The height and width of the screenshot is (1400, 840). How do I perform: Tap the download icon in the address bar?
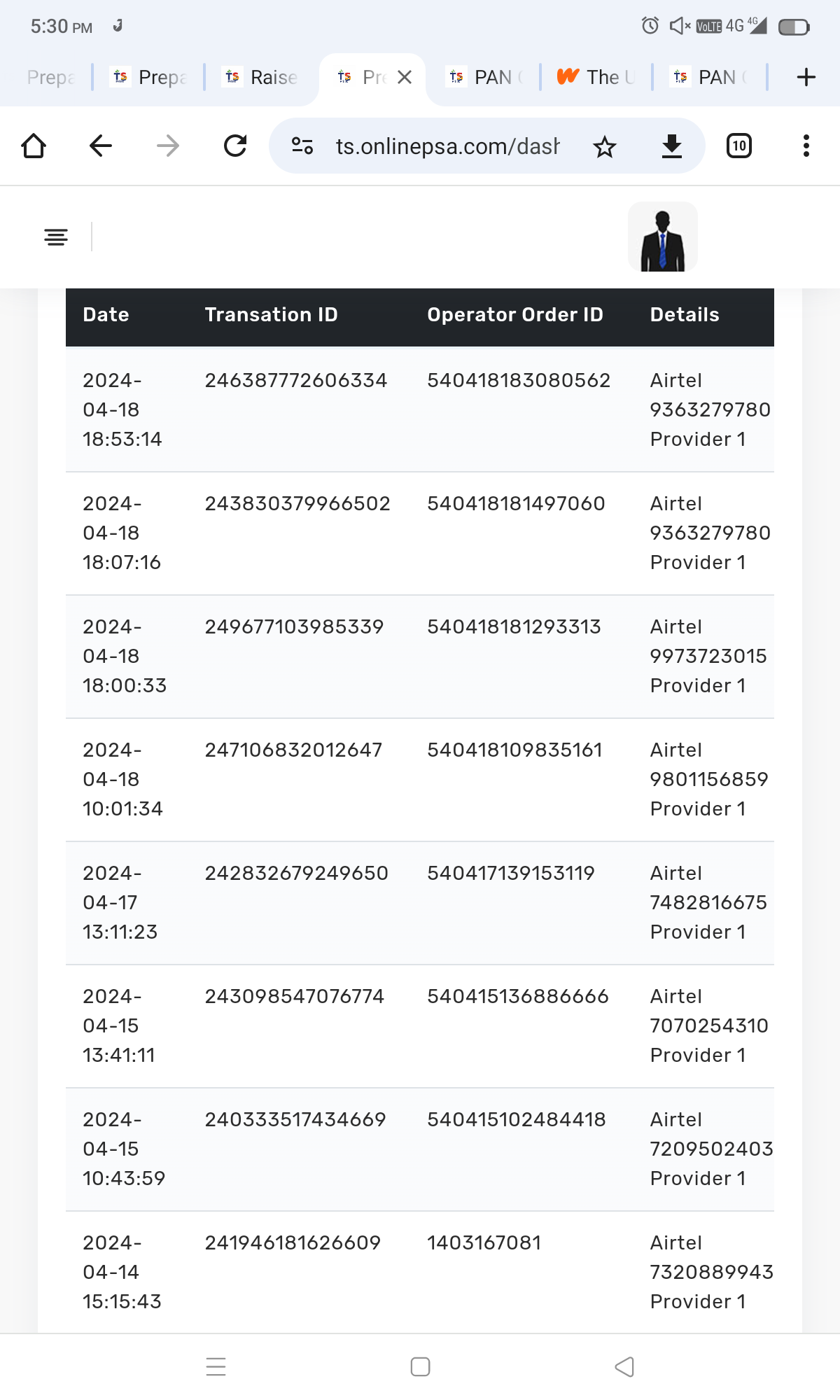coord(671,146)
